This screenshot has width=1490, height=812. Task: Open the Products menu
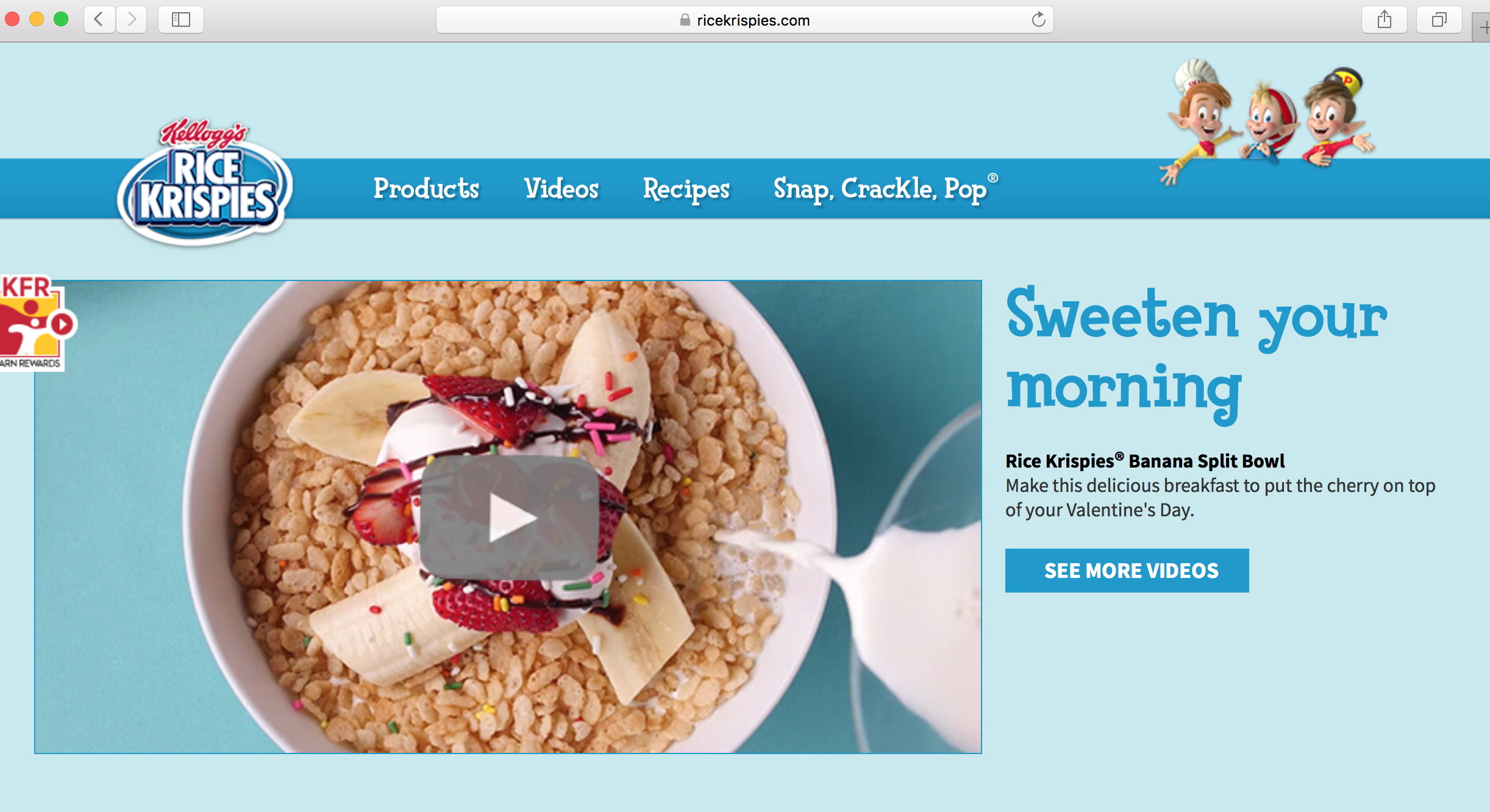pos(426,188)
